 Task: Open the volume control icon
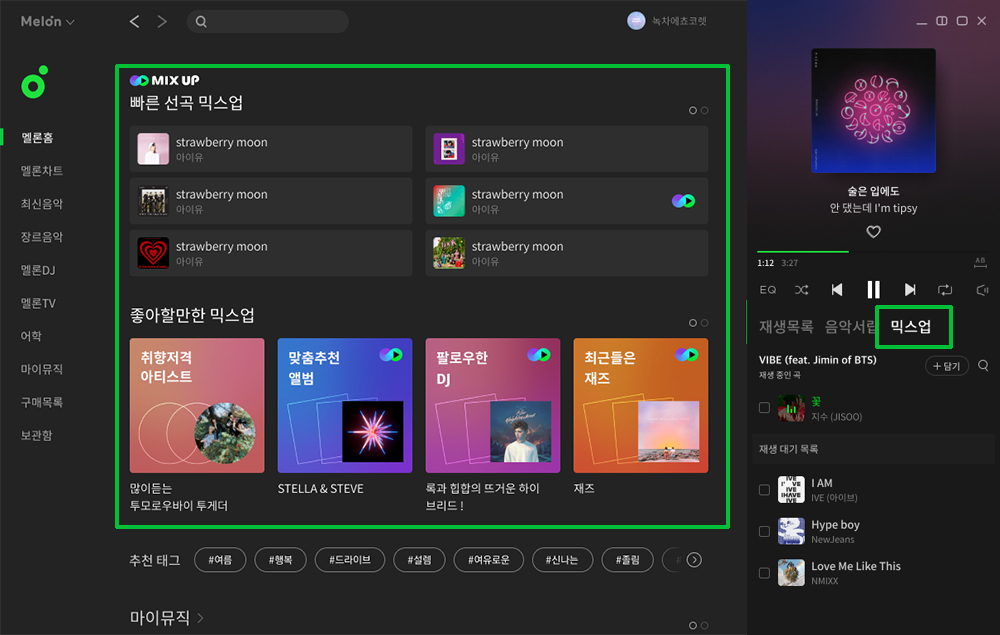pyautogui.click(x=982, y=290)
